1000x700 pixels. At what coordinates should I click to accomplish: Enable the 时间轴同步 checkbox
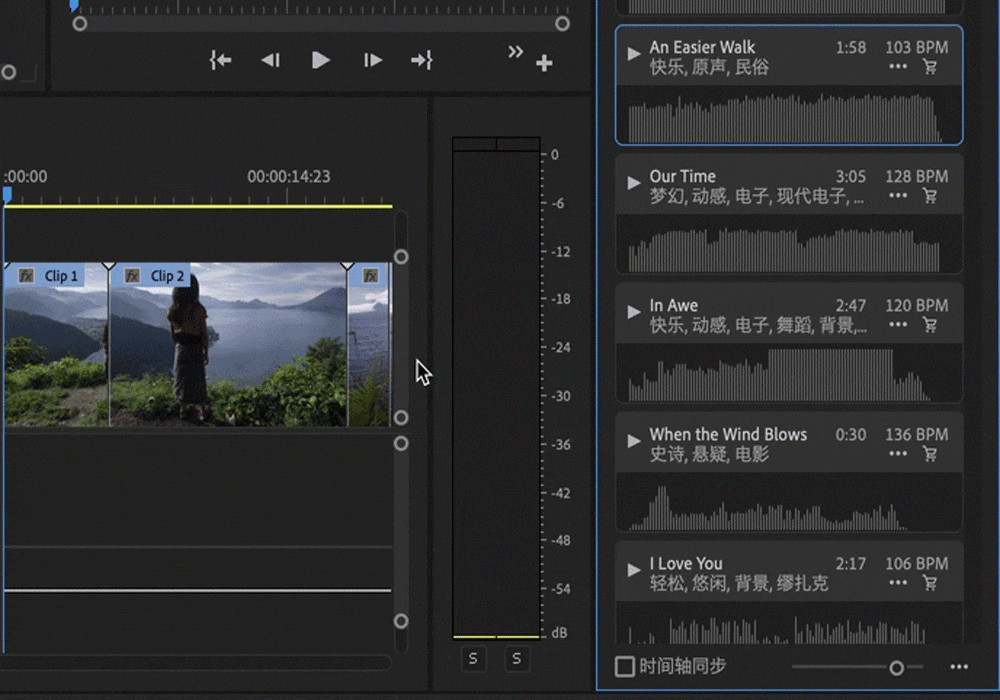(x=625, y=666)
